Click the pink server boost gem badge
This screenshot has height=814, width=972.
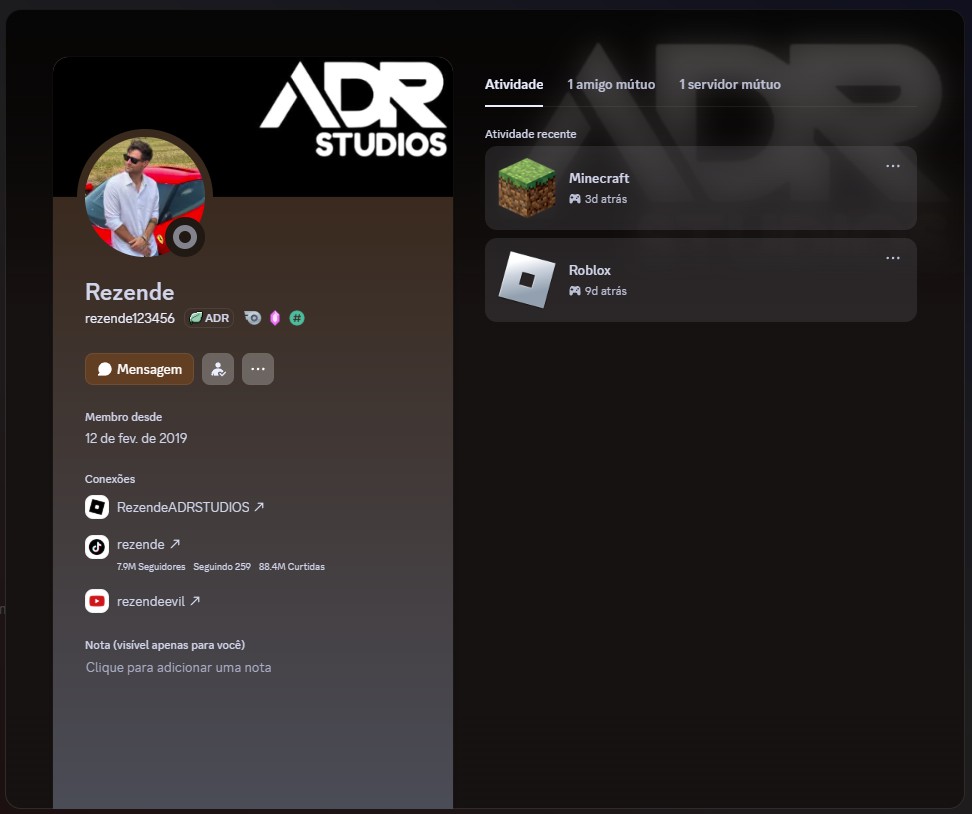pos(275,318)
